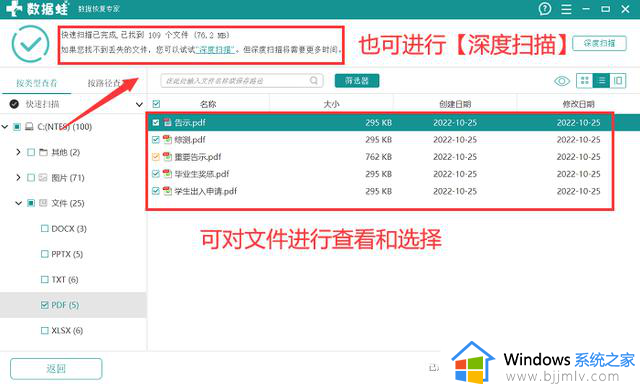
Task: Open the 快速扫描 dropdown arrow
Action: 139,104
